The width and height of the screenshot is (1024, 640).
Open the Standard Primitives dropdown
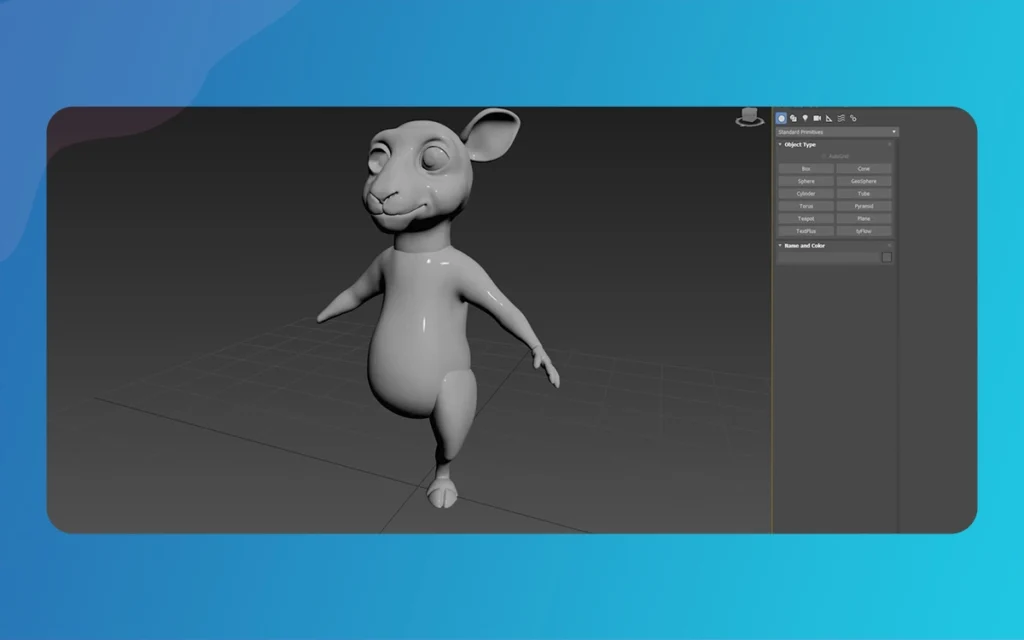pos(836,131)
